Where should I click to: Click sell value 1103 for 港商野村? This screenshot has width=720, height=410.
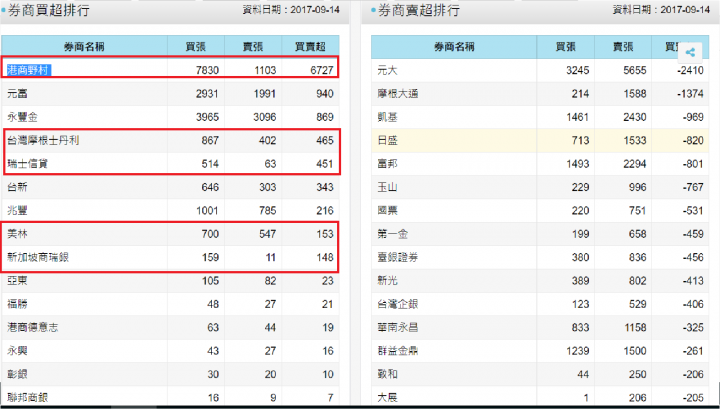pos(265,70)
